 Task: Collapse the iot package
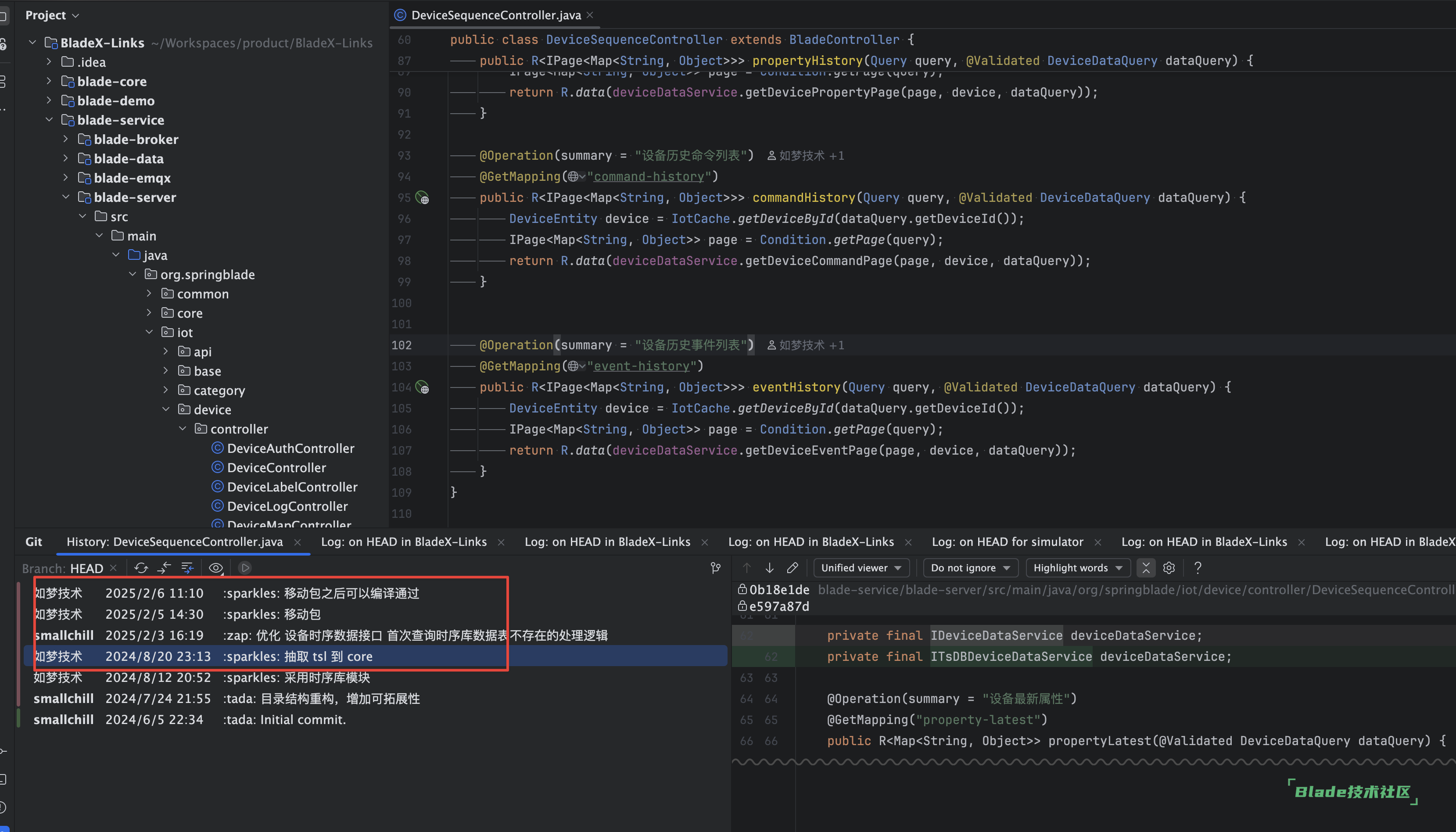[149, 332]
